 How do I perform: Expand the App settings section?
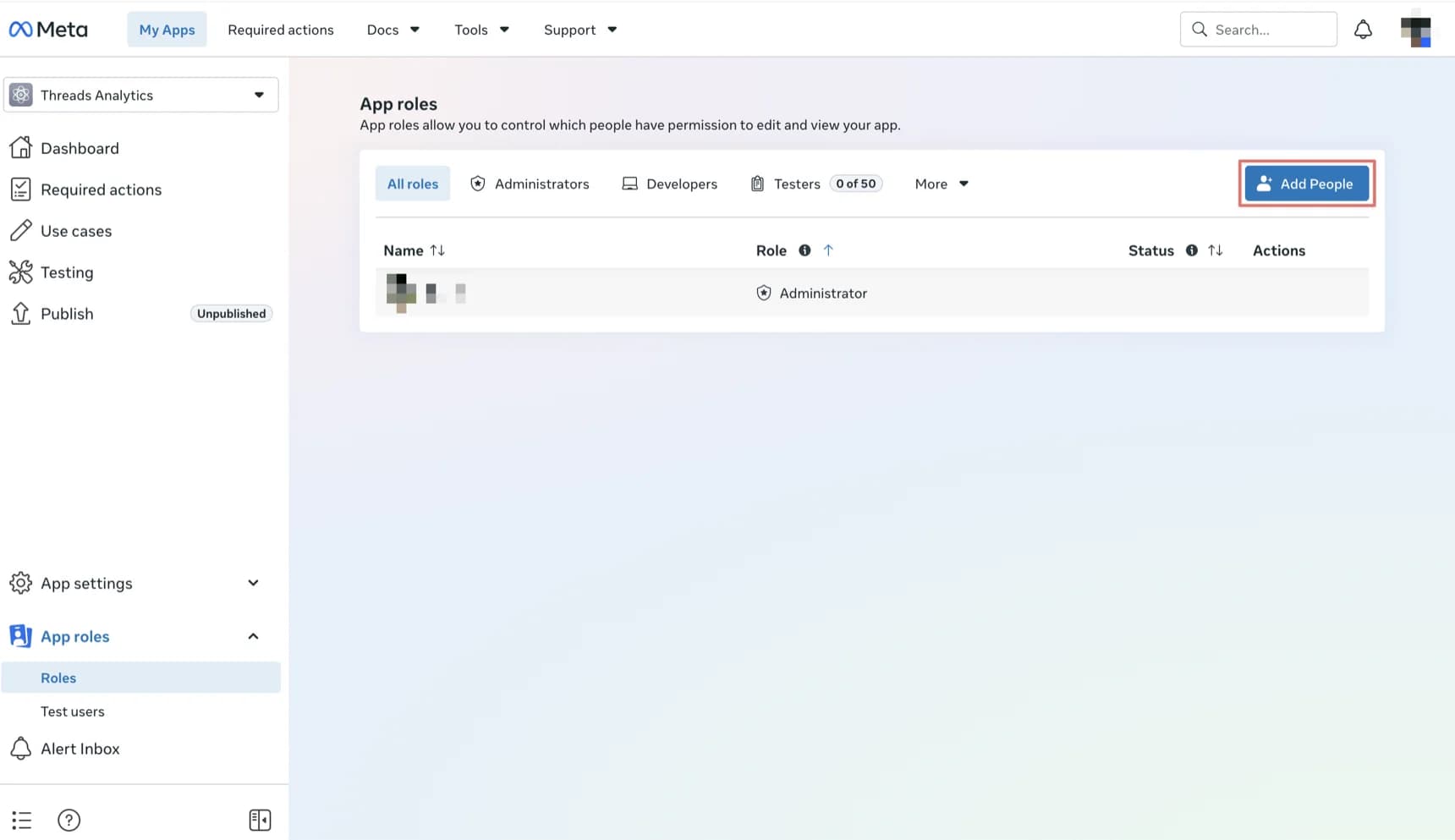253,583
